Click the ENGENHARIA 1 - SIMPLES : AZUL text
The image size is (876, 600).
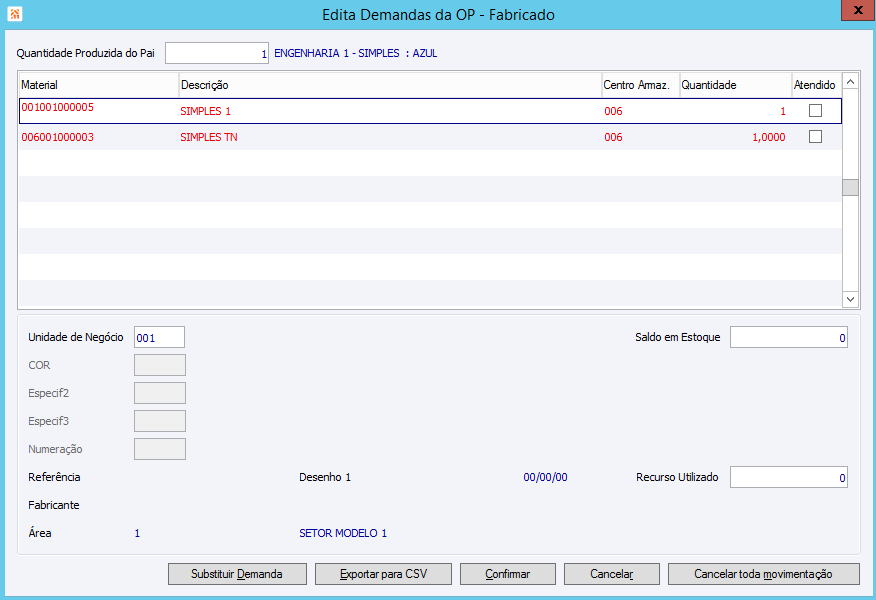(355, 53)
